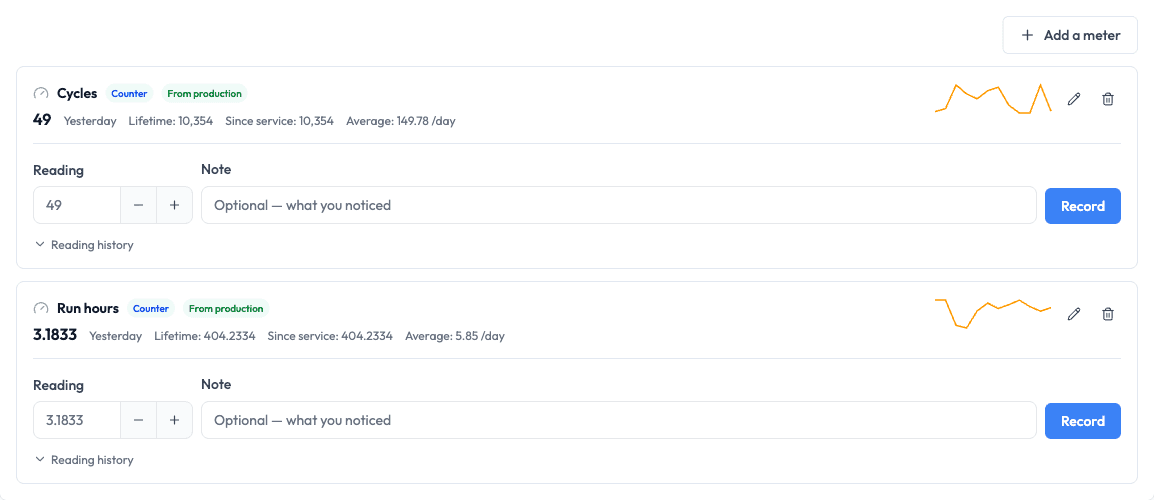This screenshot has width=1154, height=500.
Task: Edit the Cycles meter with pencil icon
Action: point(1074,99)
